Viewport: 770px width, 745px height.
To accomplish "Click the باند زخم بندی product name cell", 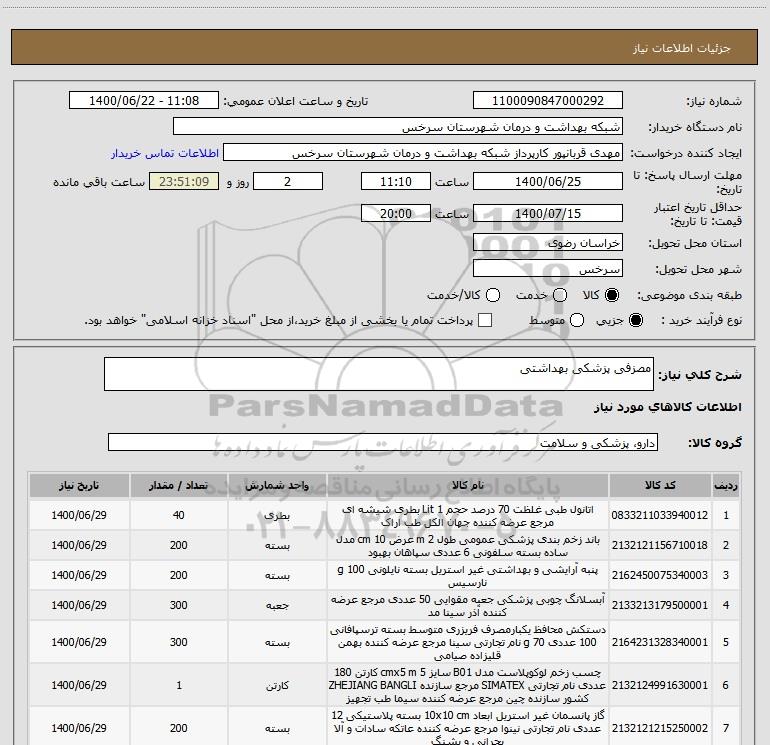I will point(468,546).
